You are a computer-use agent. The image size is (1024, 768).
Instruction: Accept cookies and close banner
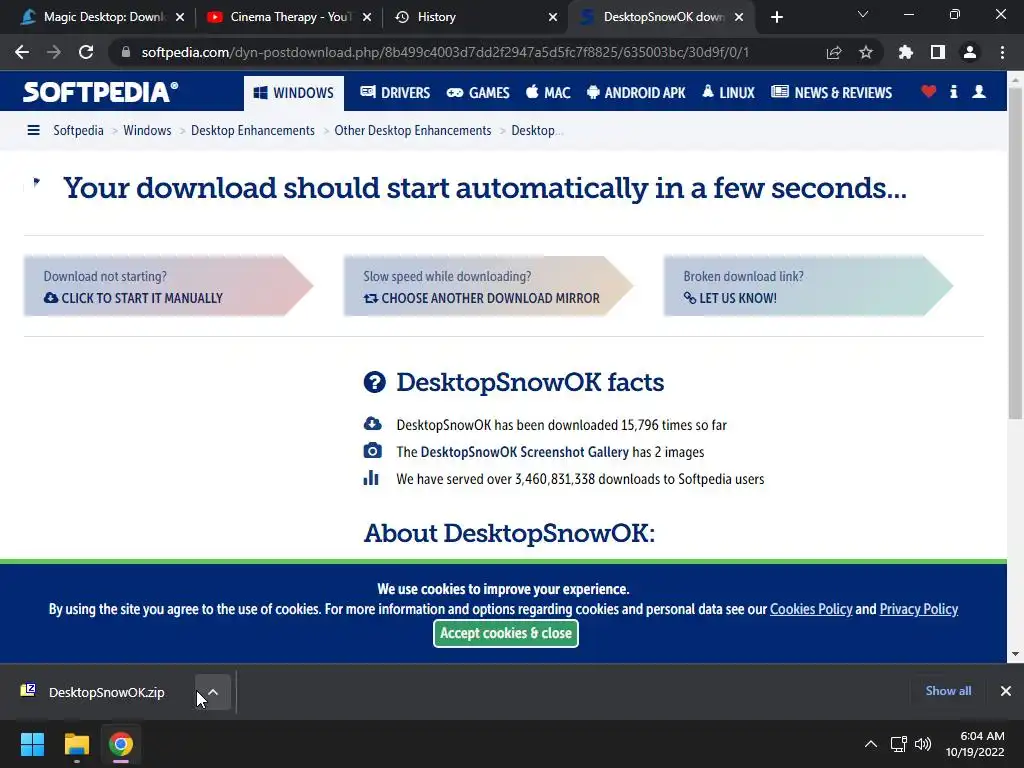coord(506,633)
